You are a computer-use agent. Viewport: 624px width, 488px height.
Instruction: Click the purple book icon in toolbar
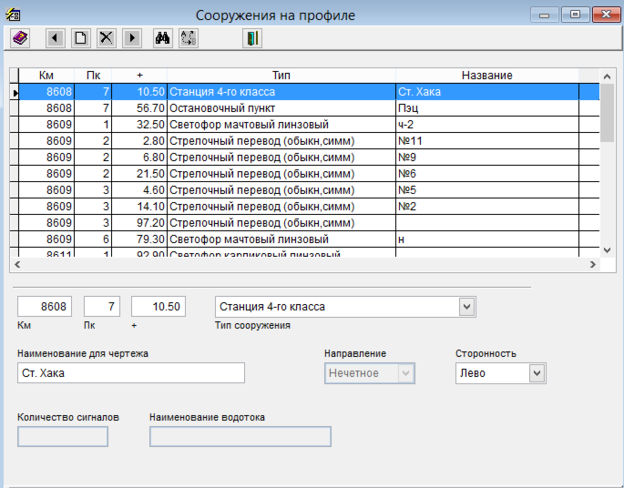point(20,38)
